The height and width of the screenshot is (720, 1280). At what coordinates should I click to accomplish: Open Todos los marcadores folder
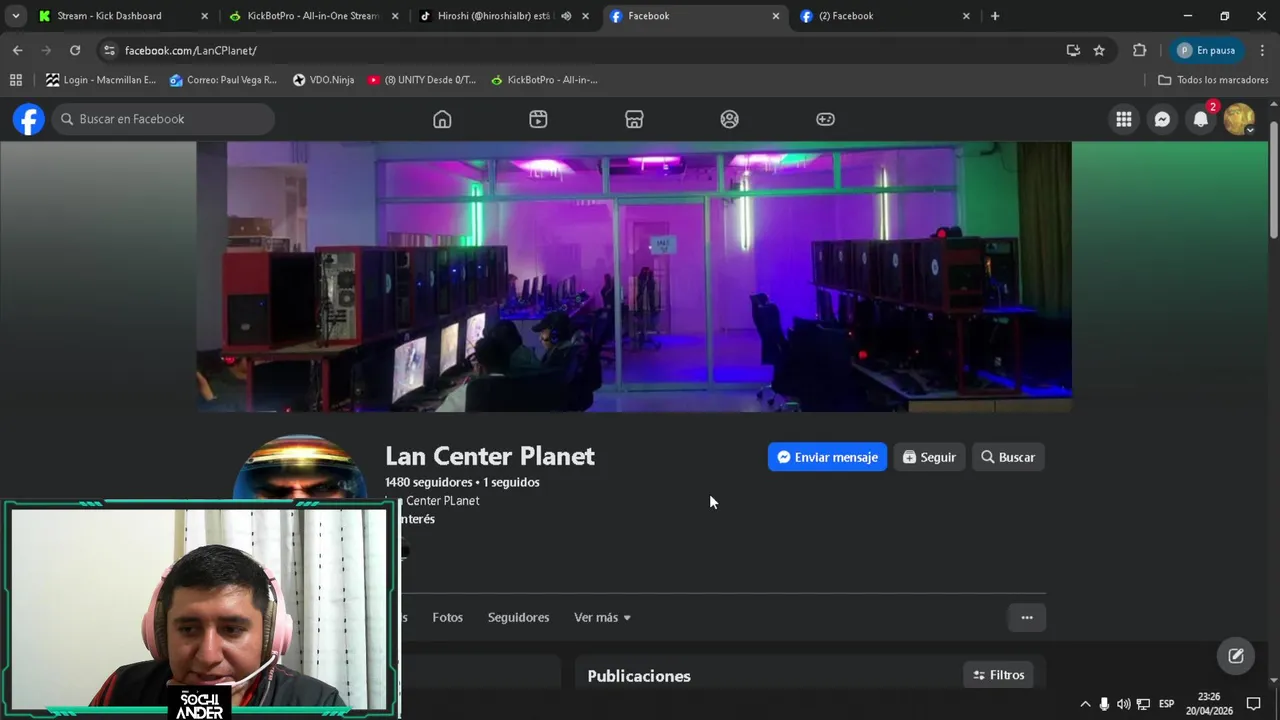(x=1213, y=80)
